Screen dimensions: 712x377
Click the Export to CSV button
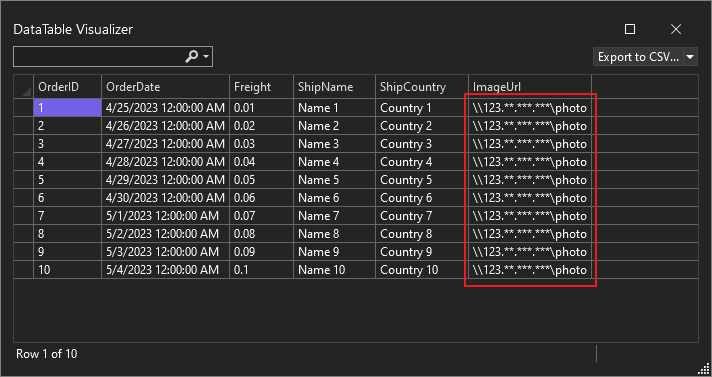coord(638,57)
